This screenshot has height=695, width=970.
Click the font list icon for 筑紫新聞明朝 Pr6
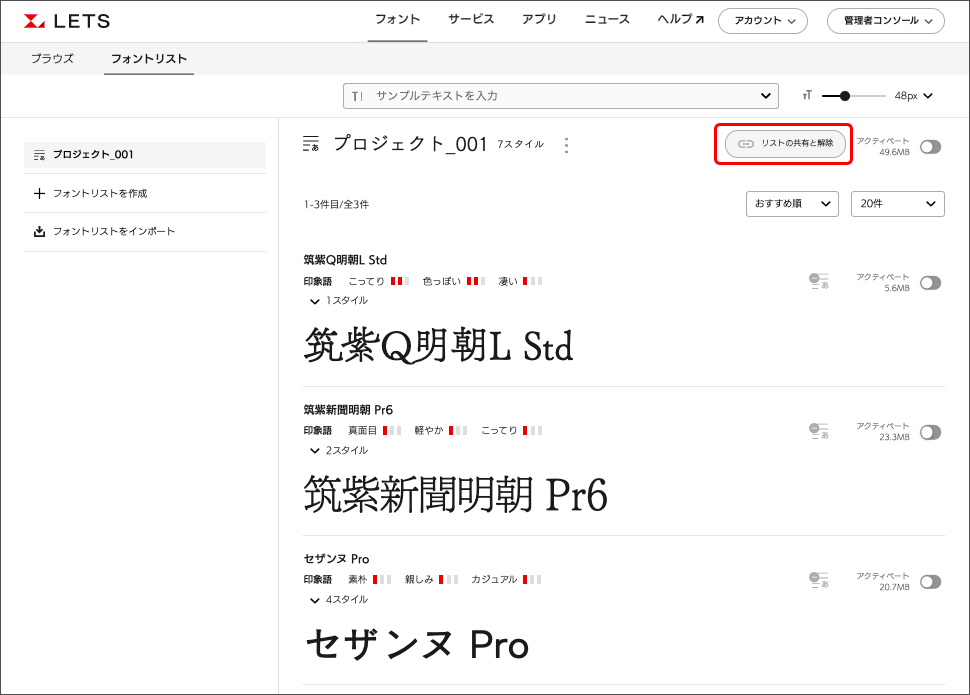pos(818,431)
